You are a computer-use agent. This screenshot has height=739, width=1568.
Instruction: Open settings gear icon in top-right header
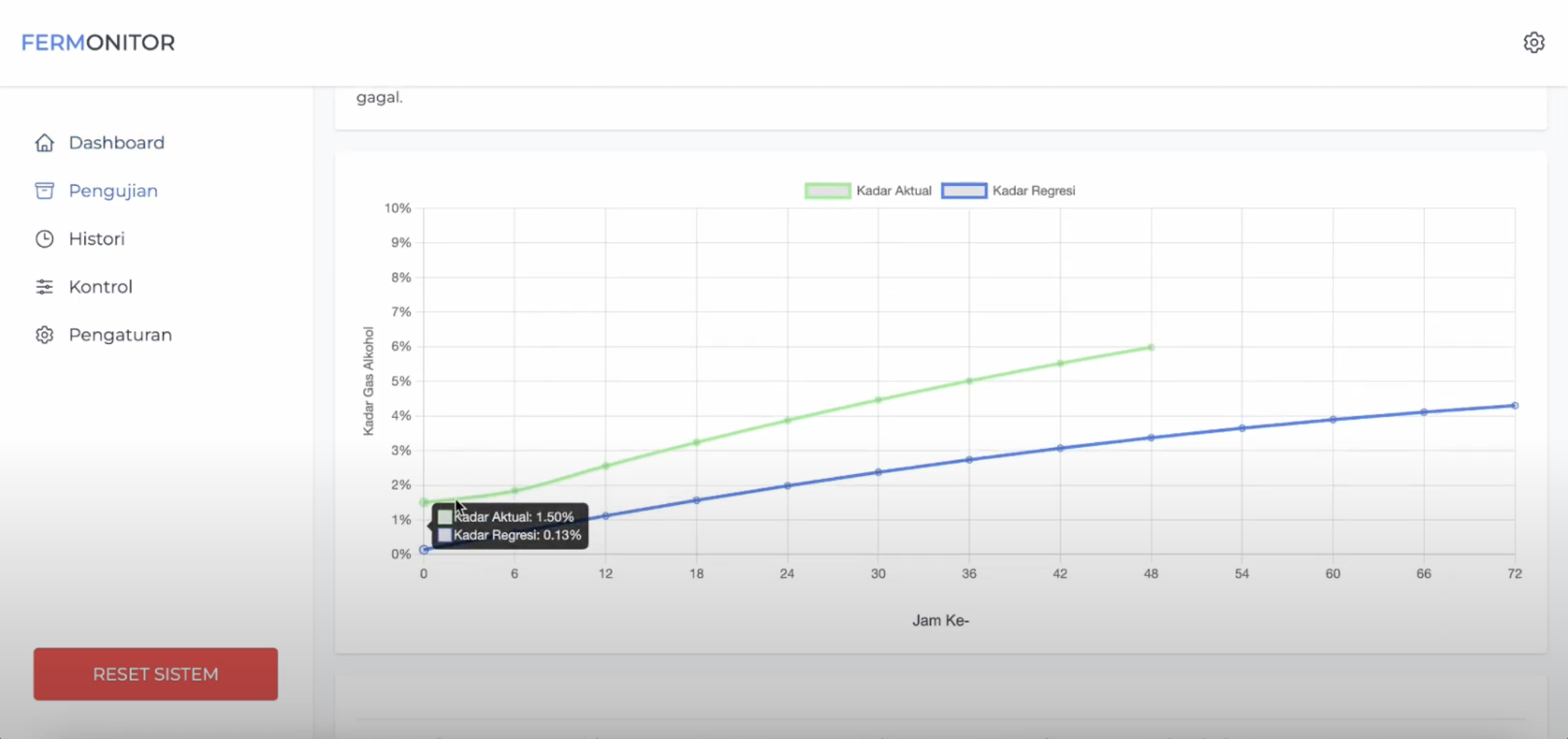[x=1533, y=42]
